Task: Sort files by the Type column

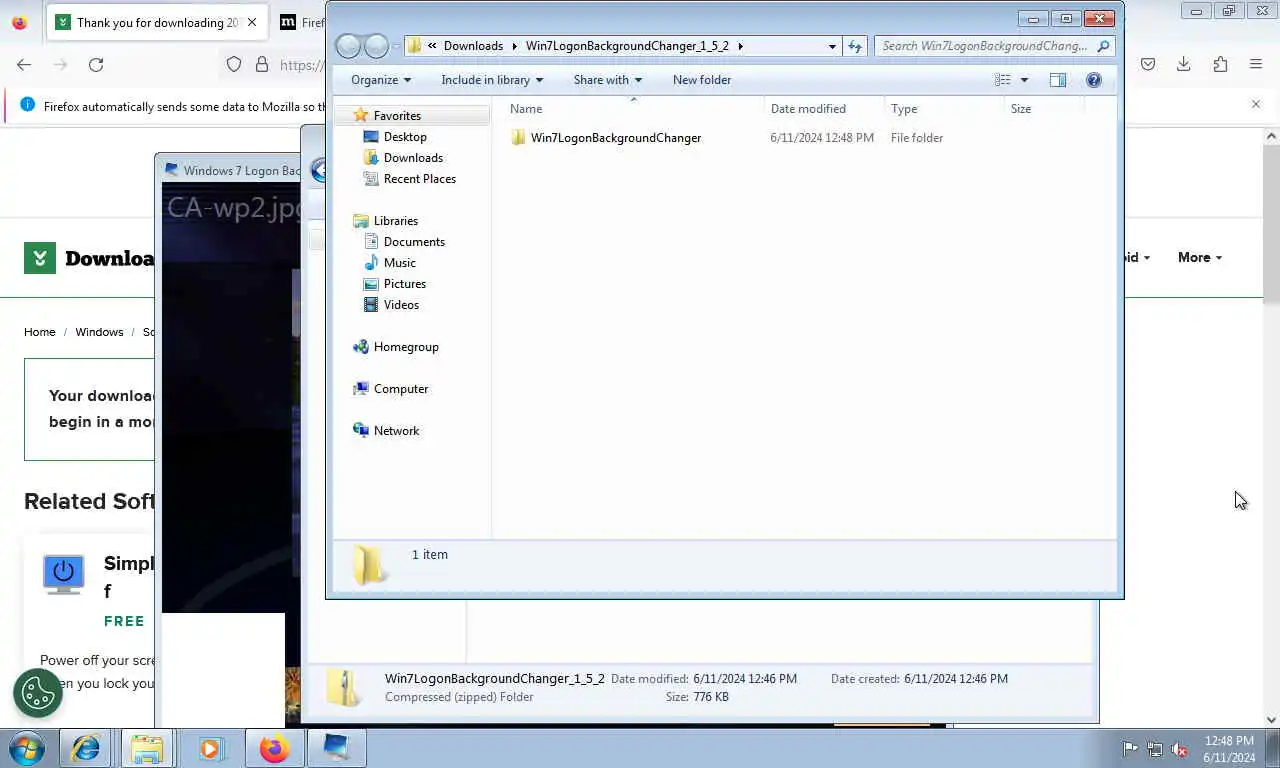Action: coord(945,109)
